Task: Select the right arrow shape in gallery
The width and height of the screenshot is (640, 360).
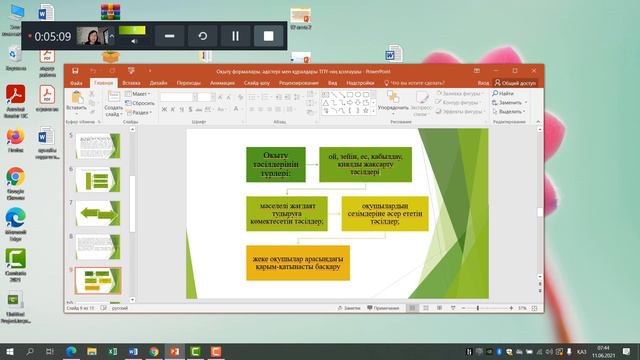Action: click(350, 102)
